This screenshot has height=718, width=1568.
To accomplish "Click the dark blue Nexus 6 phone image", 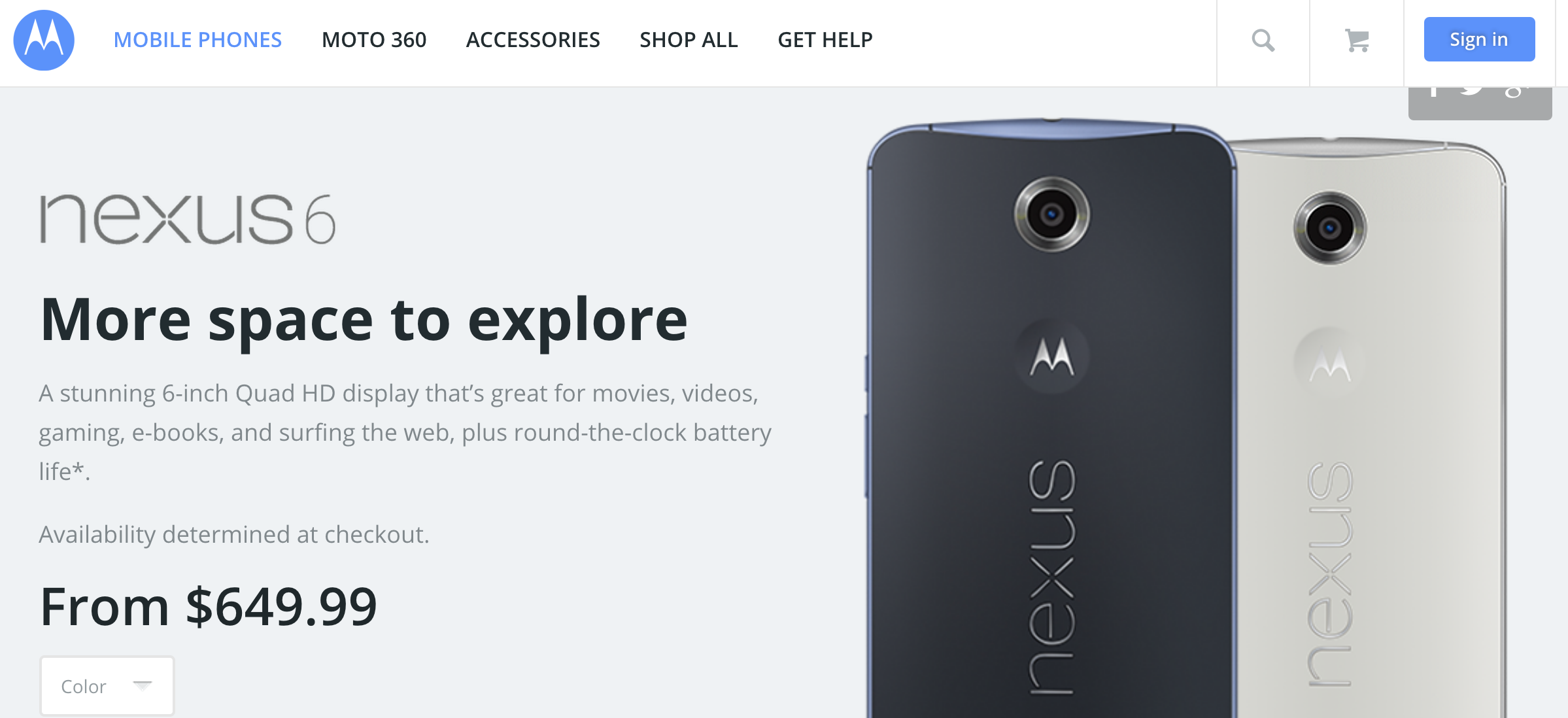I will [1051, 419].
